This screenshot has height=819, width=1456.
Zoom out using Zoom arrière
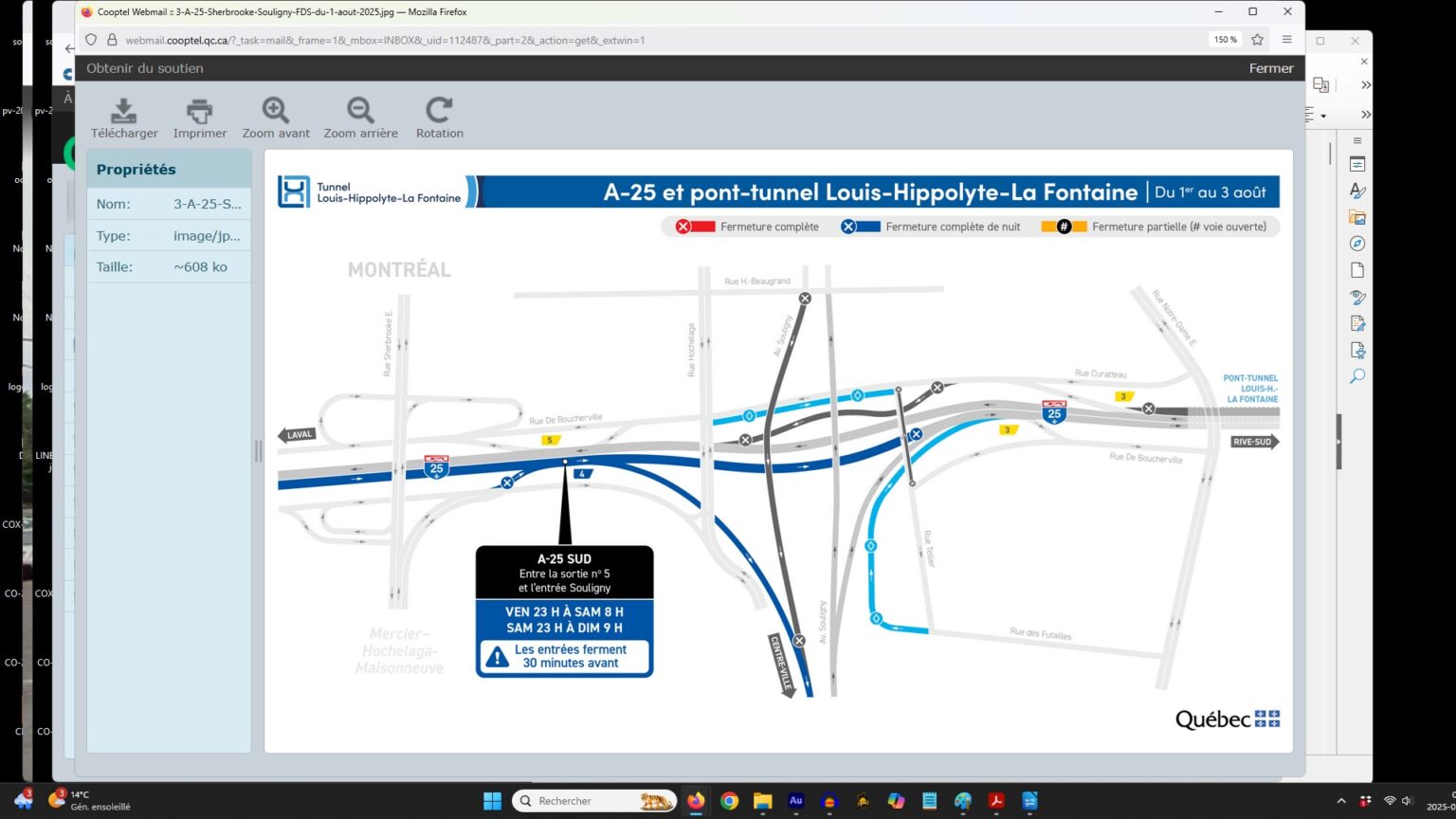(360, 111)
